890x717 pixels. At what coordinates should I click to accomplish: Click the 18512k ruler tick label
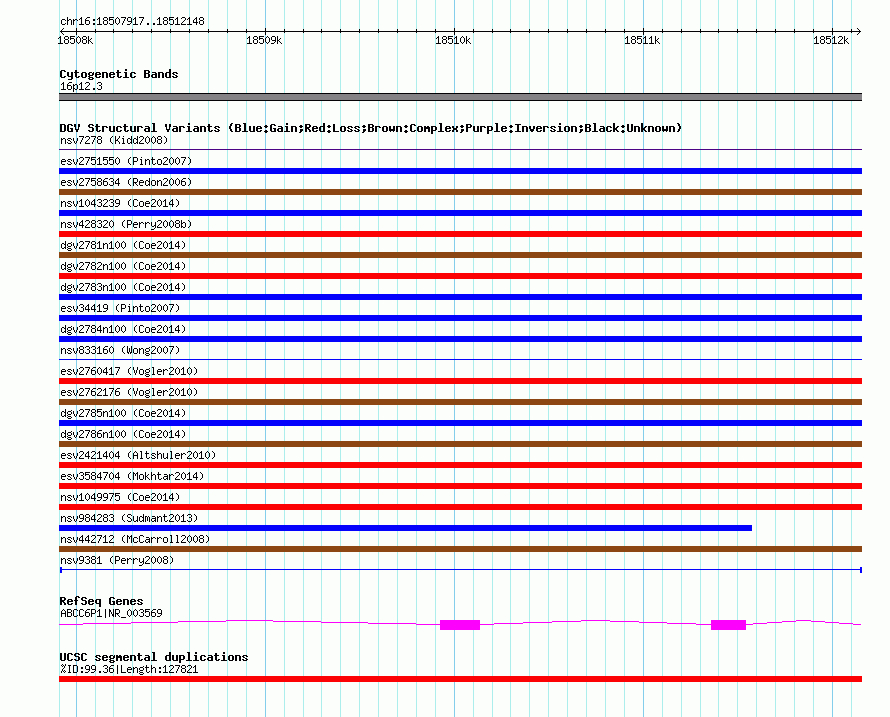pos(831,40)
